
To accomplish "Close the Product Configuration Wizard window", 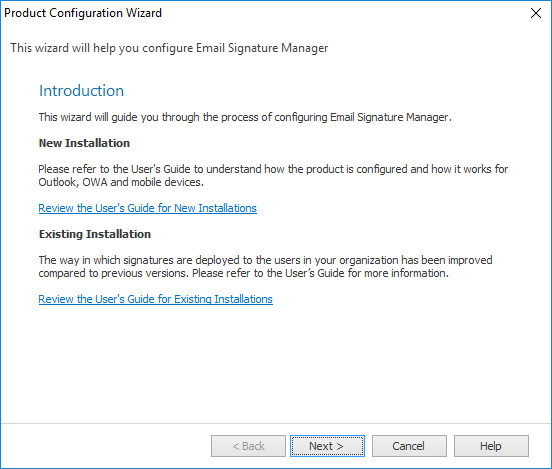I will tap(536, 13).
